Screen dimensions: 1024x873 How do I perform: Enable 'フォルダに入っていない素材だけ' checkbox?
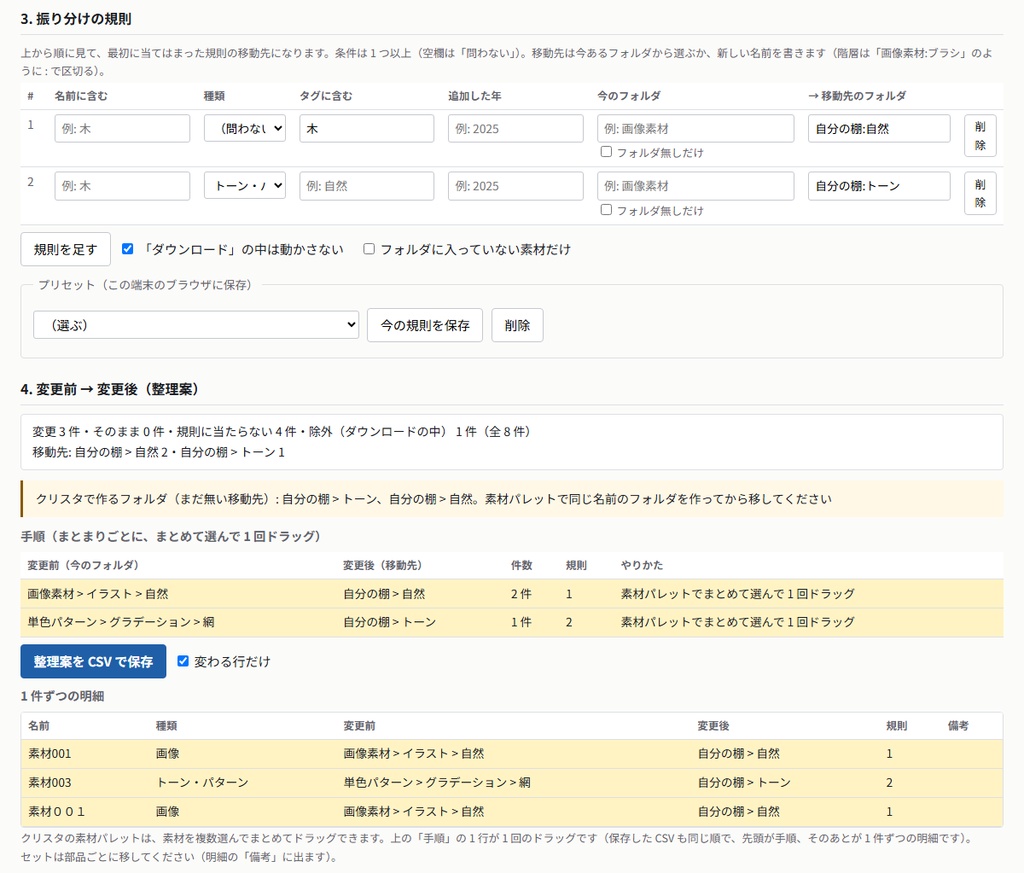(369, 249)
